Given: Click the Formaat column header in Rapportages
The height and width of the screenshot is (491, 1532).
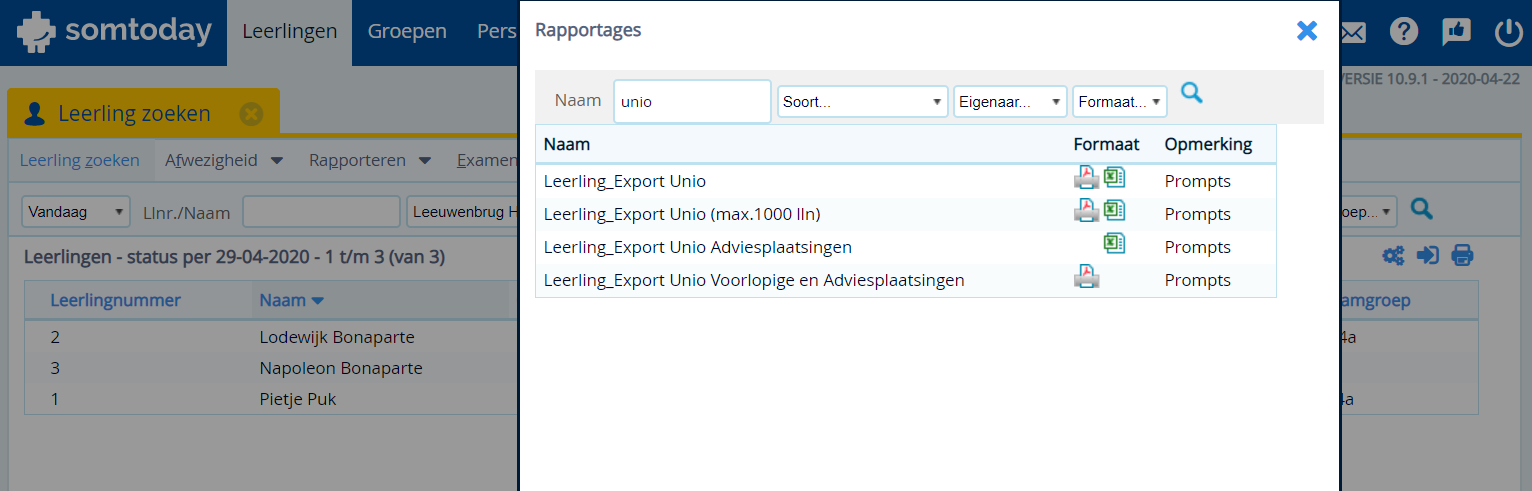Looking at the screenshot, I should (1107, 144).
